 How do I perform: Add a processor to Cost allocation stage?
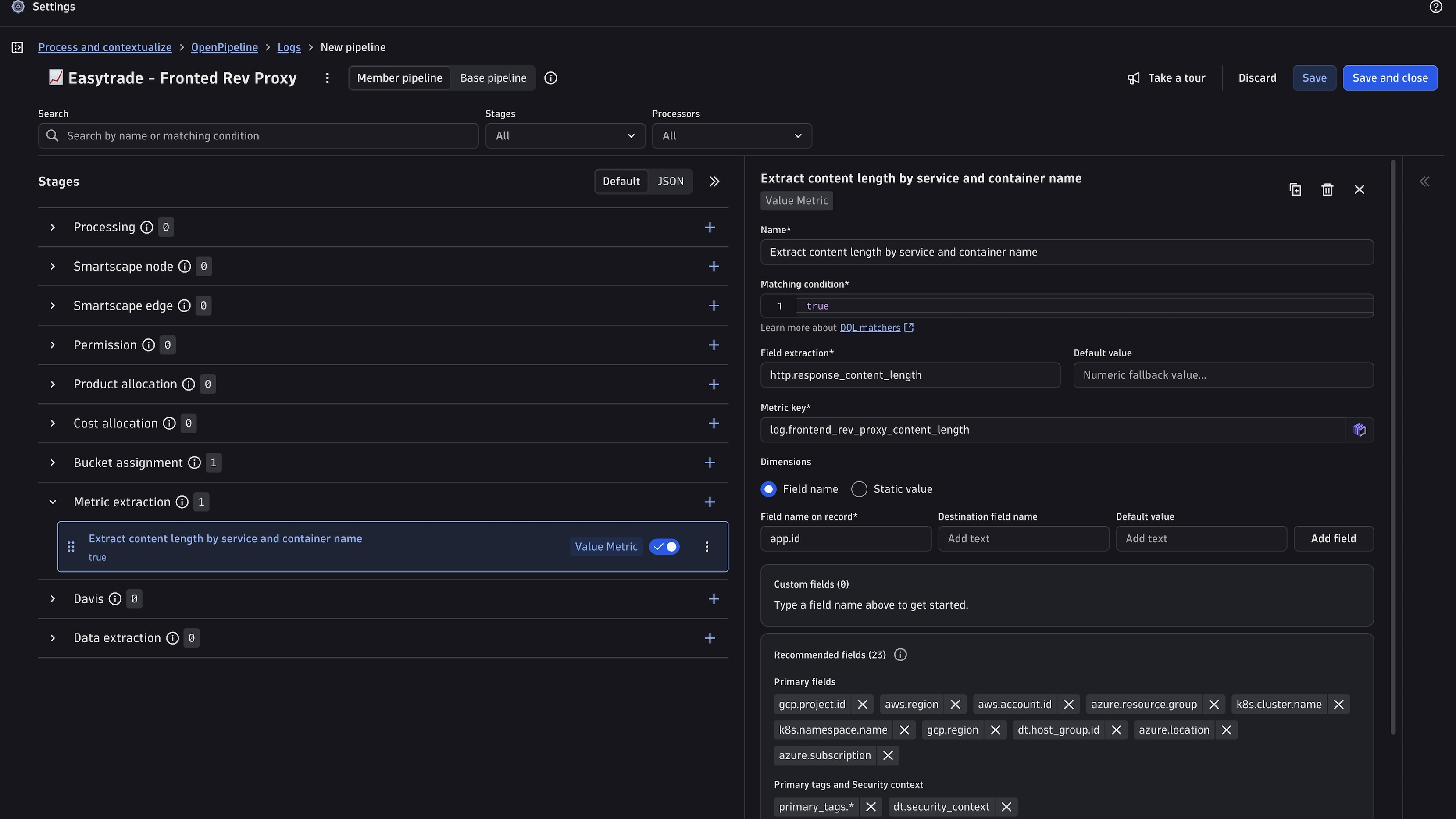[714, 424]
